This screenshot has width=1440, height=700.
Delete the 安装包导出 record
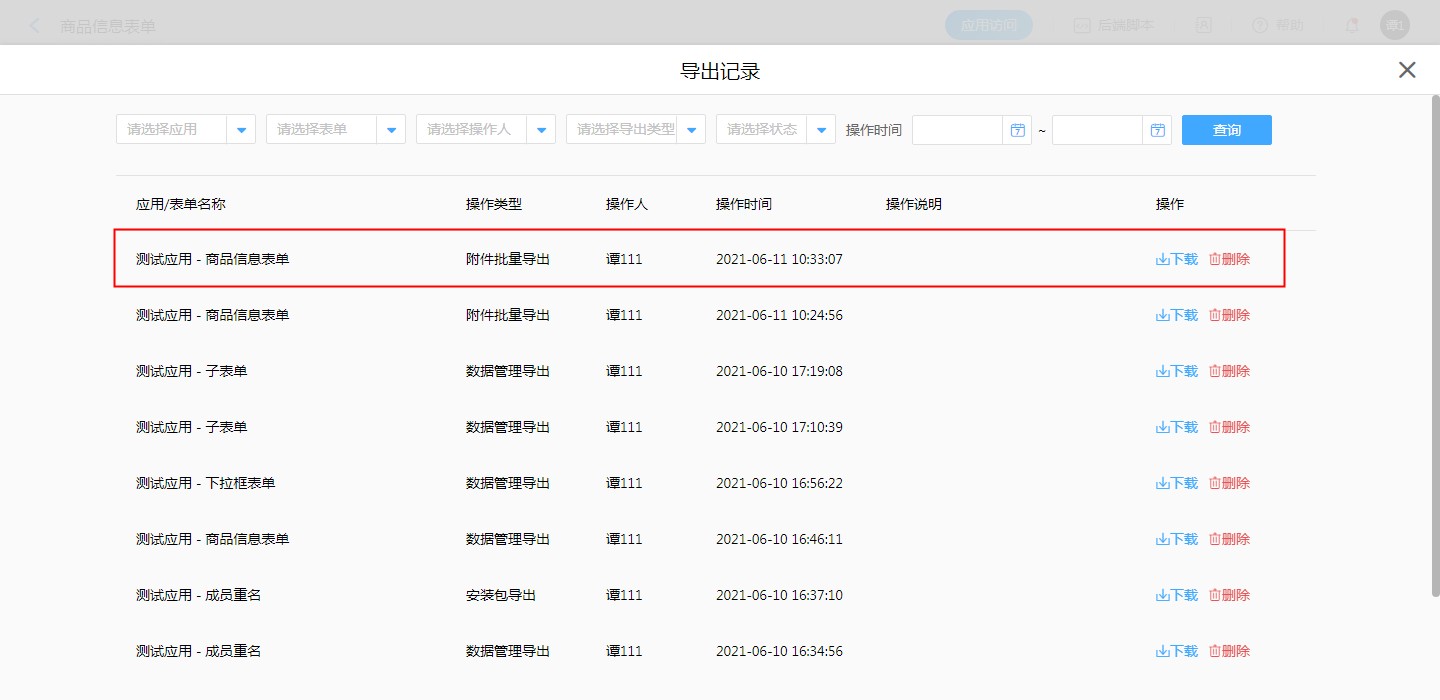1230,595
